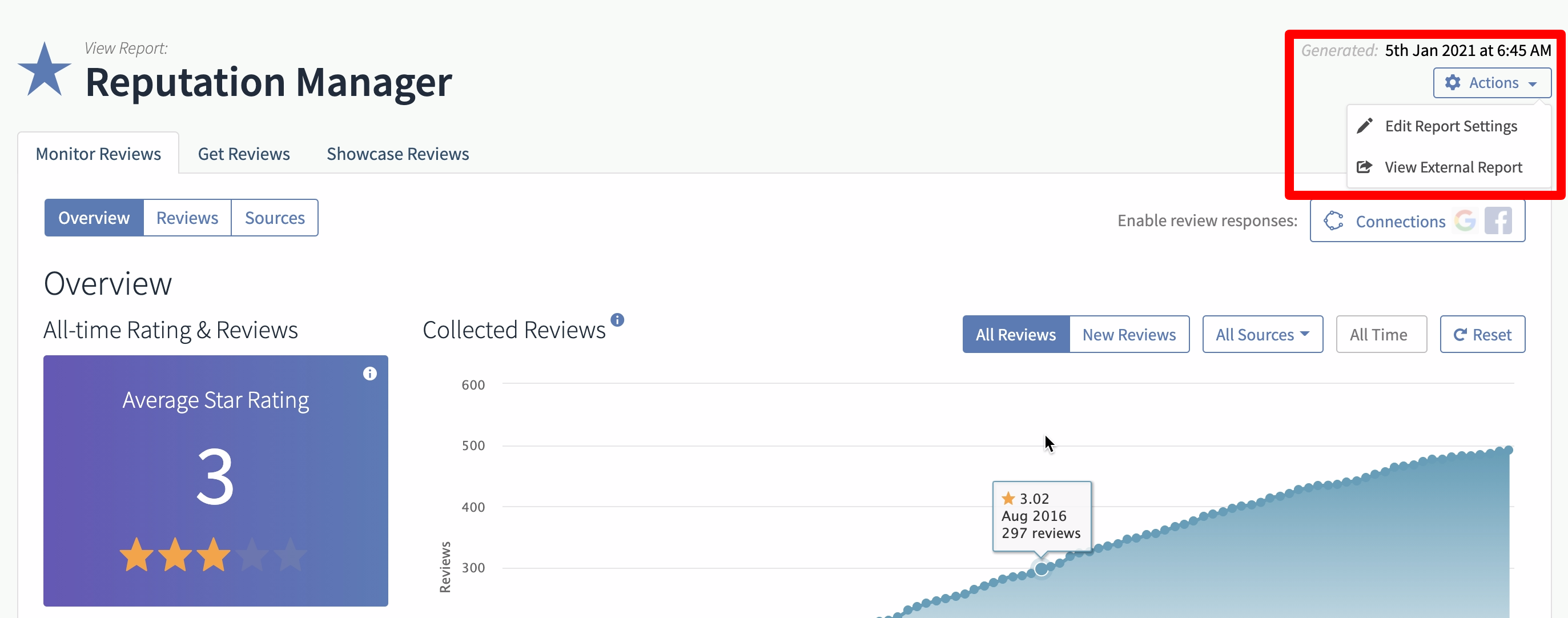Select the All Reviews toggle

coord(1015,334)
